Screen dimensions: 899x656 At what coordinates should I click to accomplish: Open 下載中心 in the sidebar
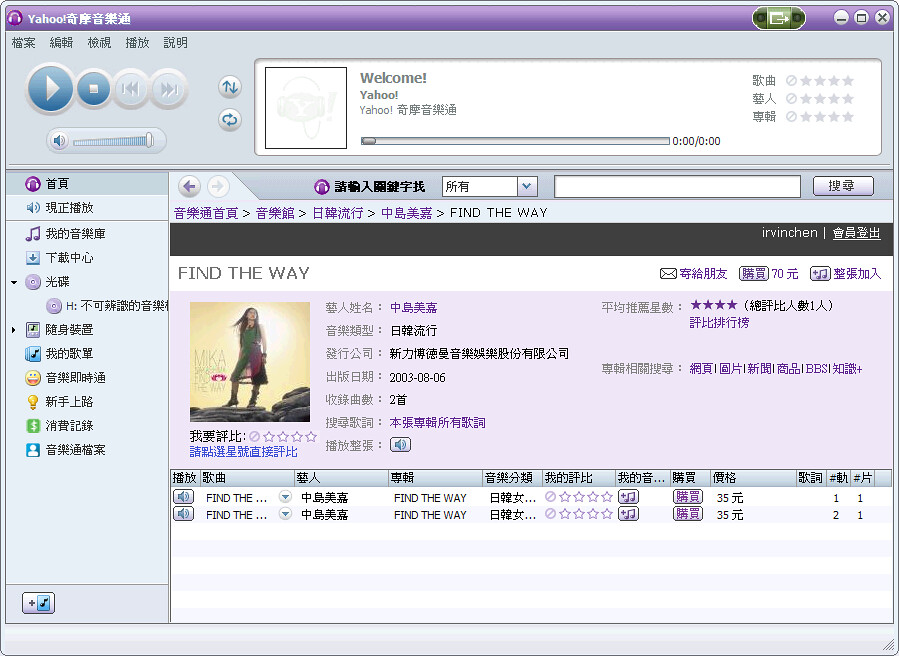point(69,258)
